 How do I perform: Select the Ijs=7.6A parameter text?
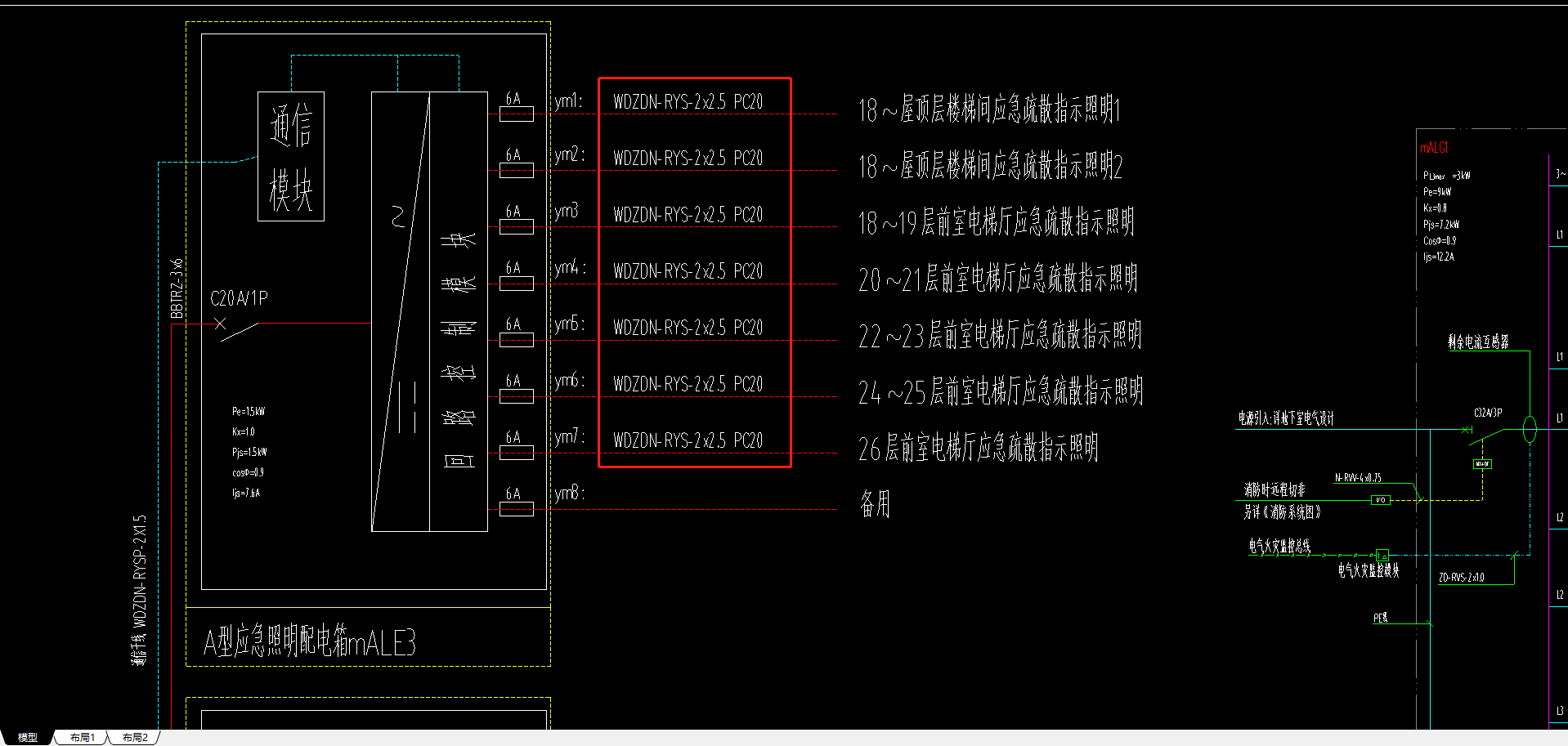[246, 493]
